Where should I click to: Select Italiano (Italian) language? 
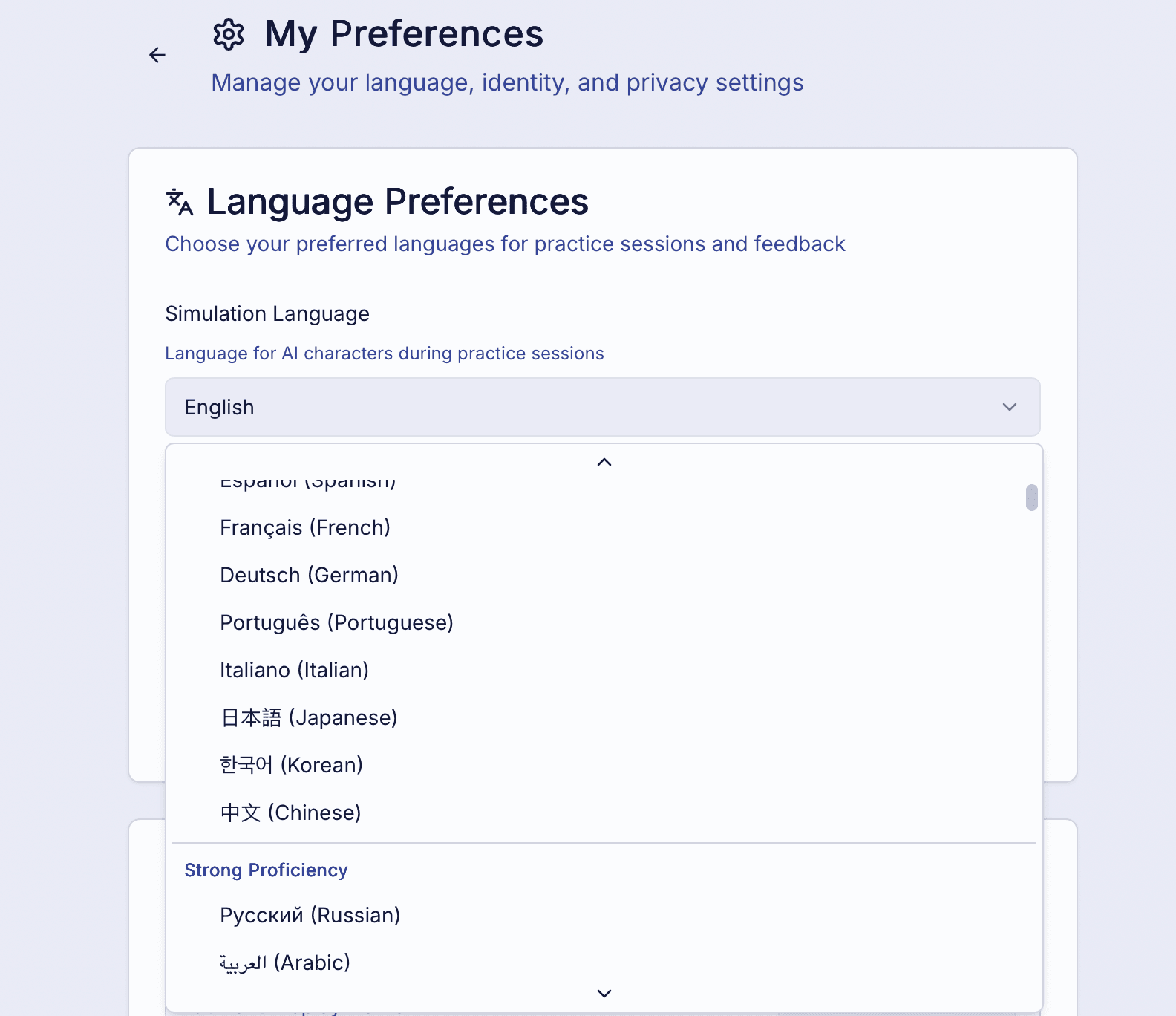pyautogui.click(x=294, y=669)
